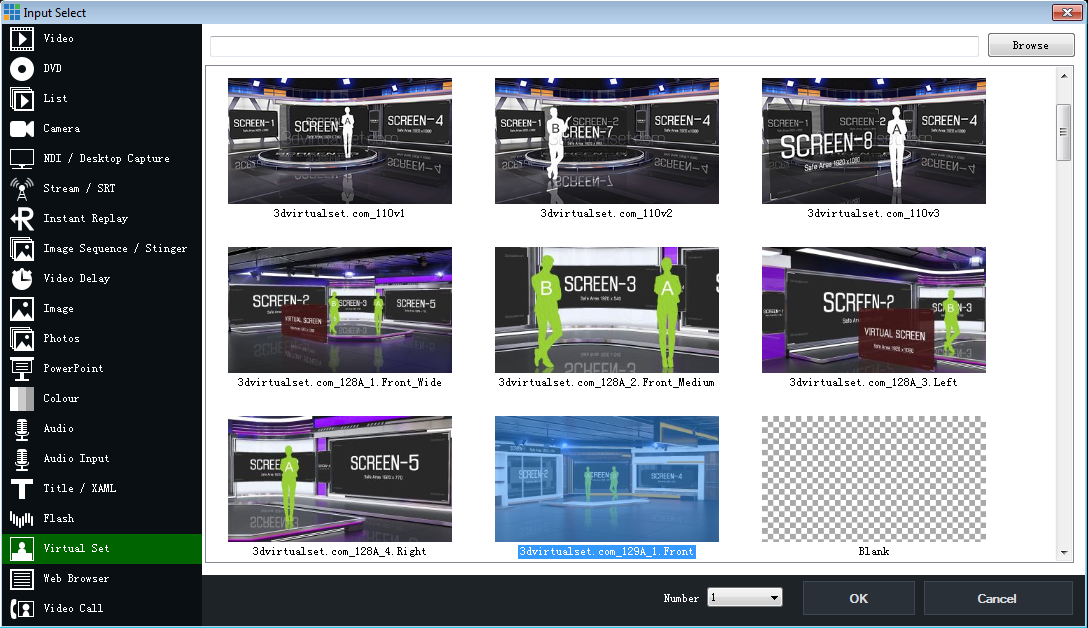Select the Blank virtual set thumbnail
Image resolution: width=1088 pixels, height=628 pixels.
pos(873,479)
